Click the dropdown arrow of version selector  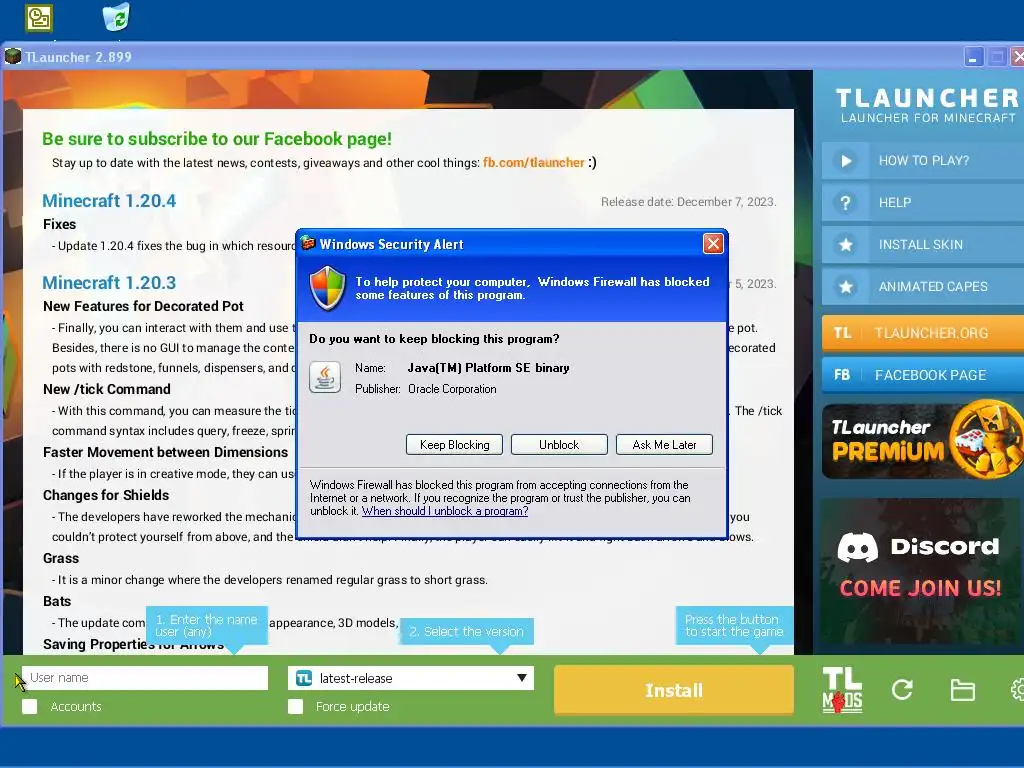(522, 678)
